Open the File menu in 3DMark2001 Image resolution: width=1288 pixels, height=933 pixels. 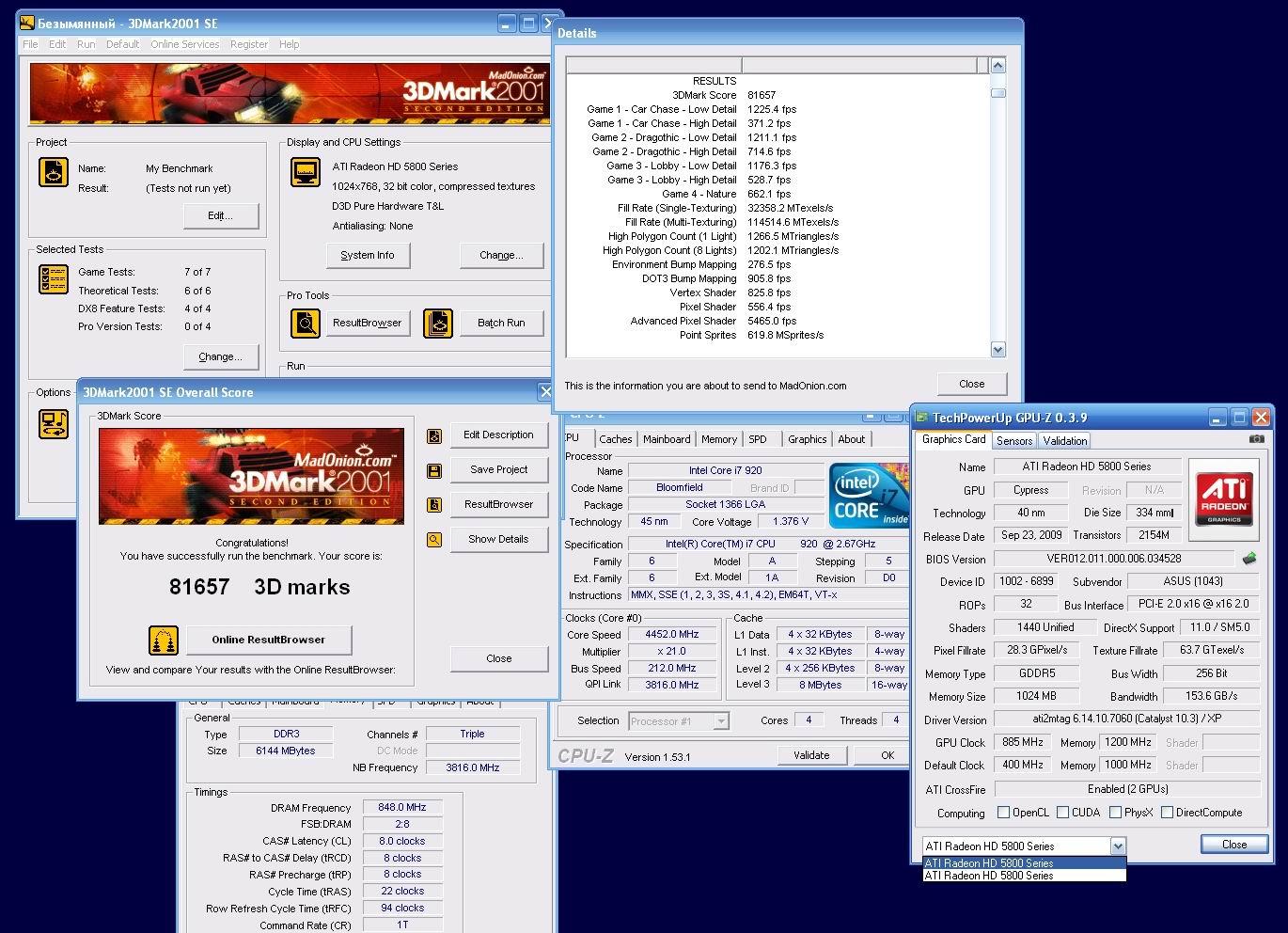point(30,44)
